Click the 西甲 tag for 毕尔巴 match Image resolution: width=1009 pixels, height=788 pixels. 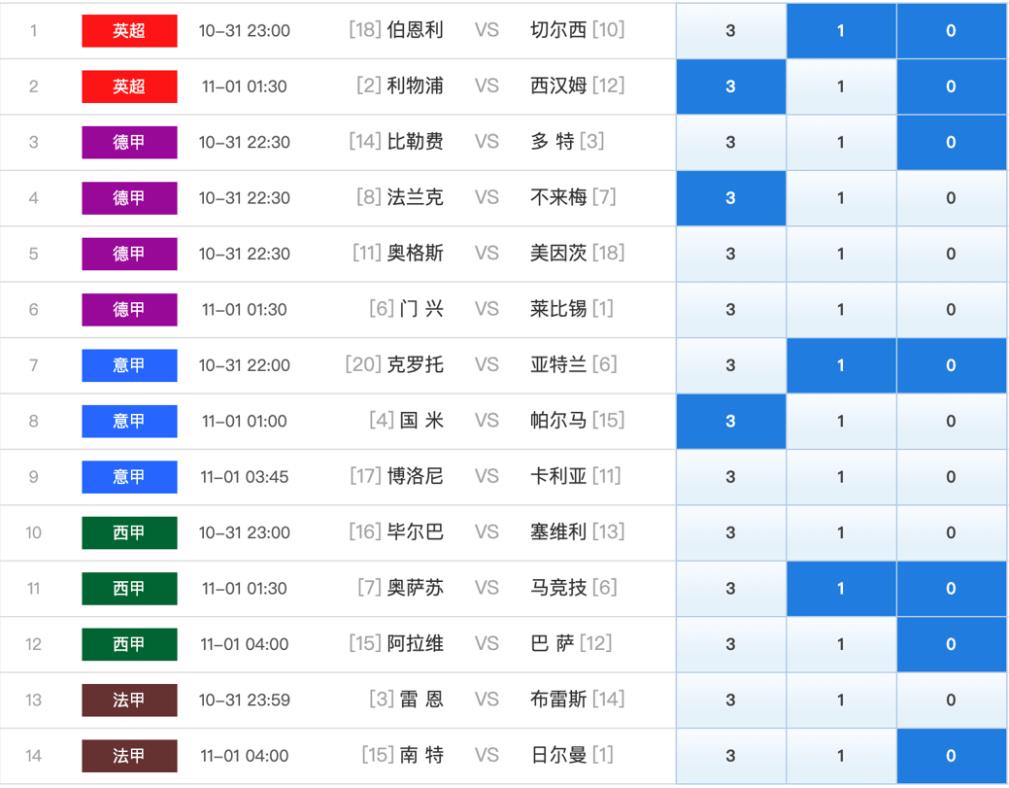click(x=129, y=533)
